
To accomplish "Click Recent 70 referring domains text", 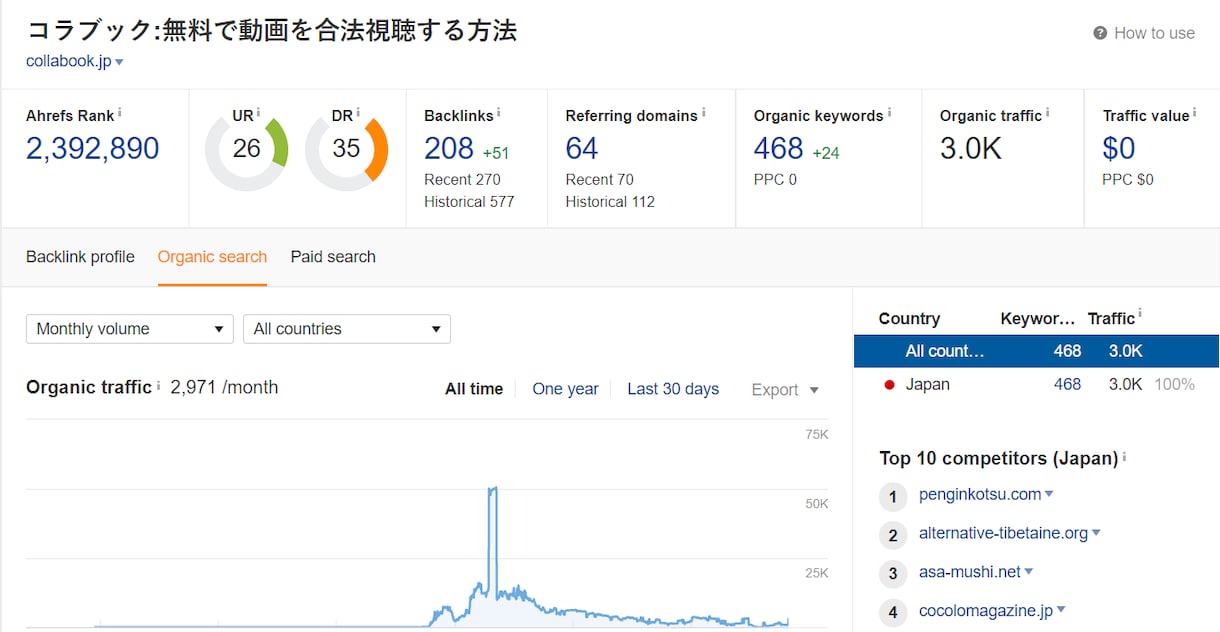I will (599, 180).
